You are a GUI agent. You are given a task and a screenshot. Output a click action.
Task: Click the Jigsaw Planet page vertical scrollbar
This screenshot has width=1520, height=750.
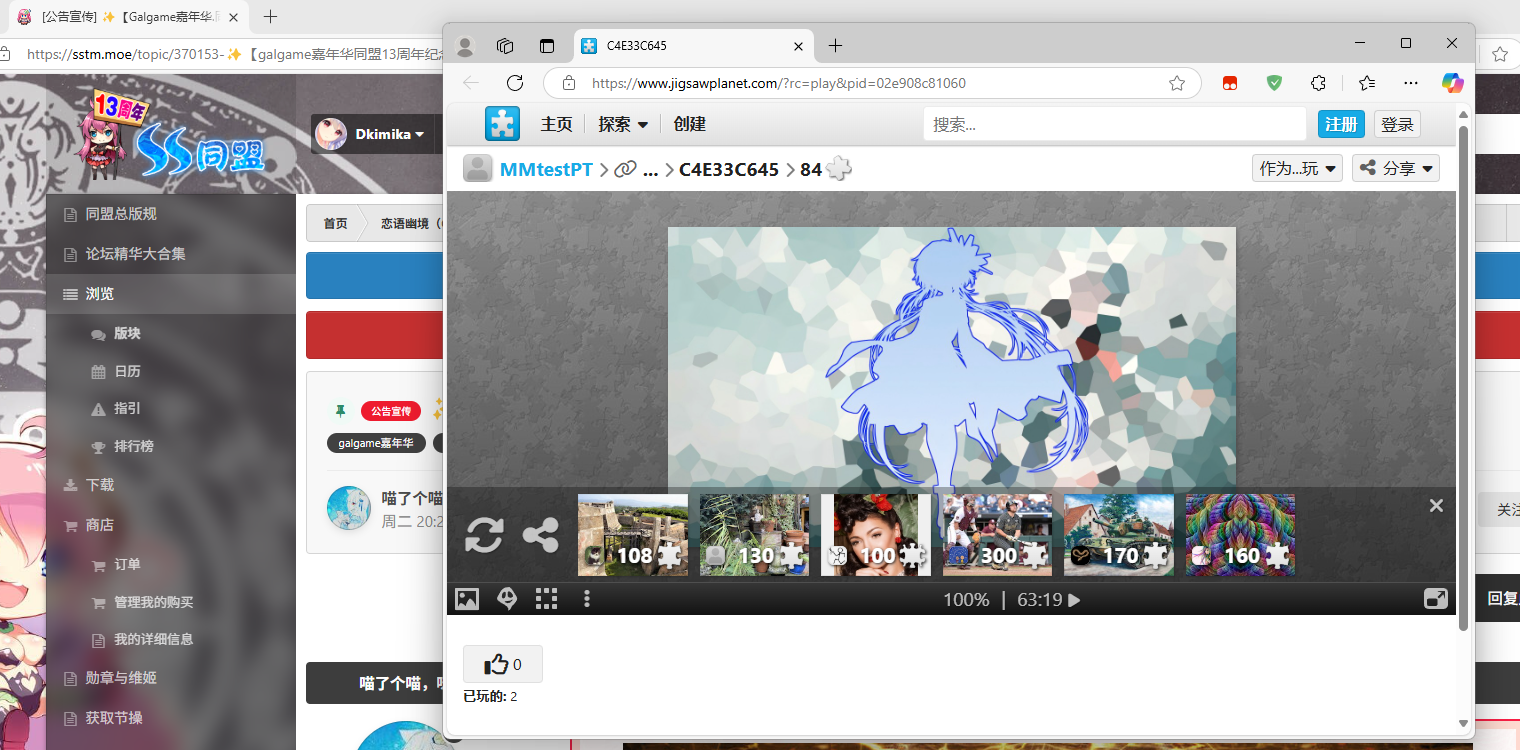(1464, 377)
